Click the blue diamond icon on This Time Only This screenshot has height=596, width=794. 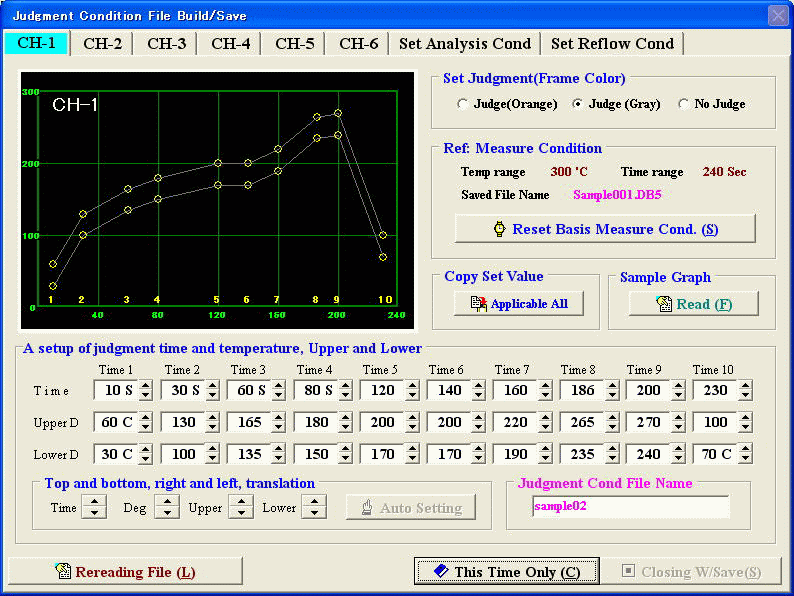coord(441,571)
